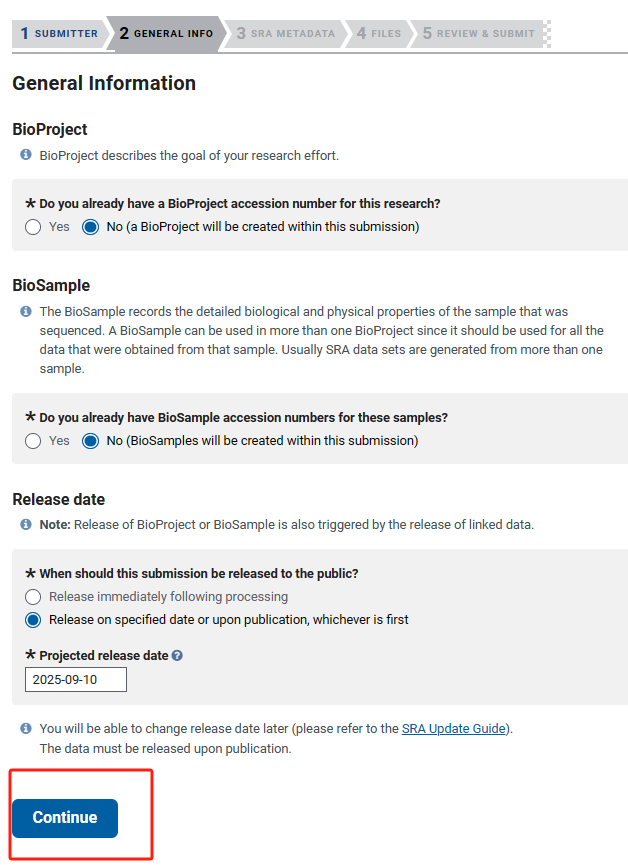Viewport: 628px width, 868px height.
Task: Click the Continue button
Action: 65,818
